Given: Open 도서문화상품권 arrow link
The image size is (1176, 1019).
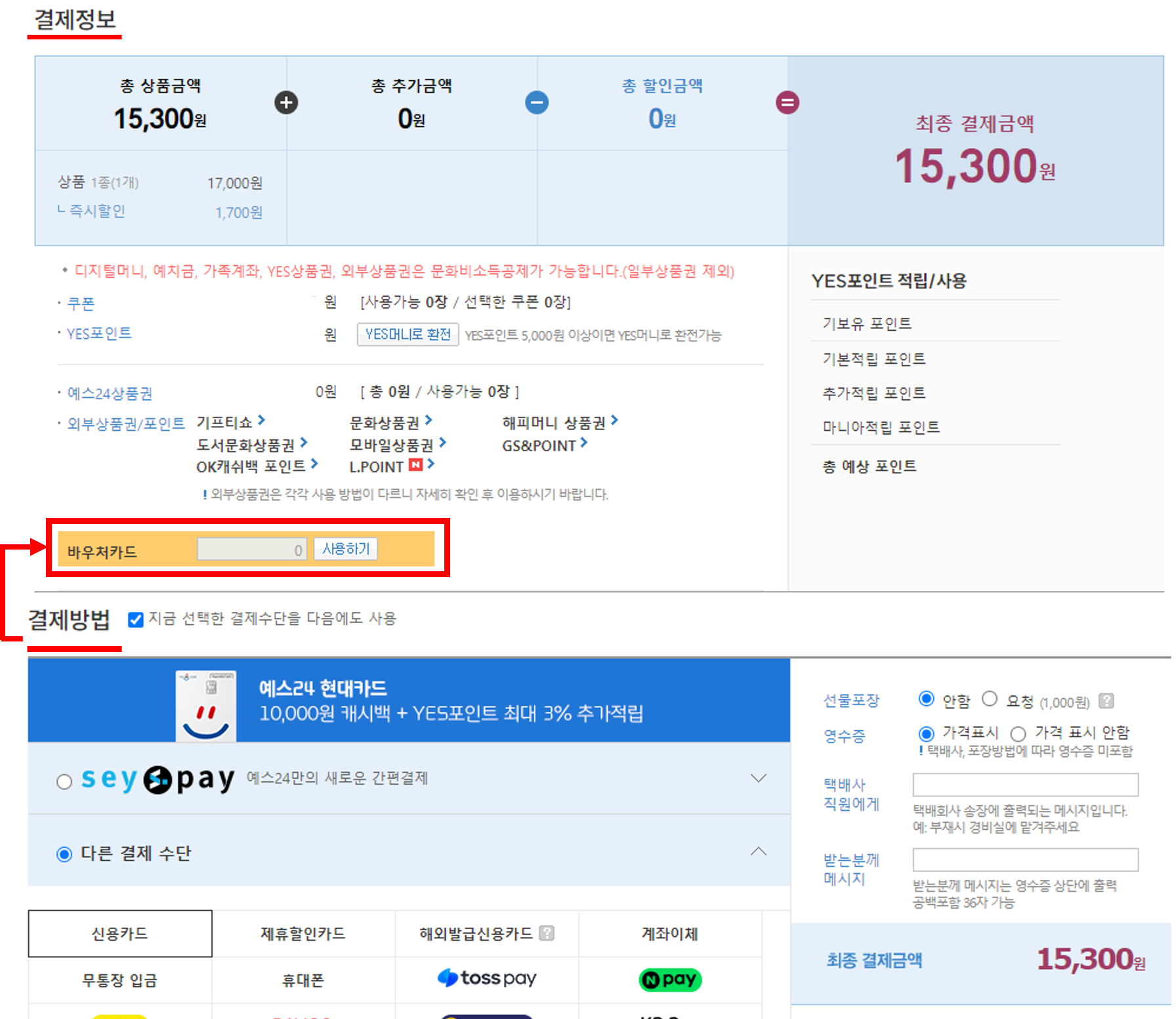Looking at the screenshot, I should pyautogui.click(x=304, y=443).
